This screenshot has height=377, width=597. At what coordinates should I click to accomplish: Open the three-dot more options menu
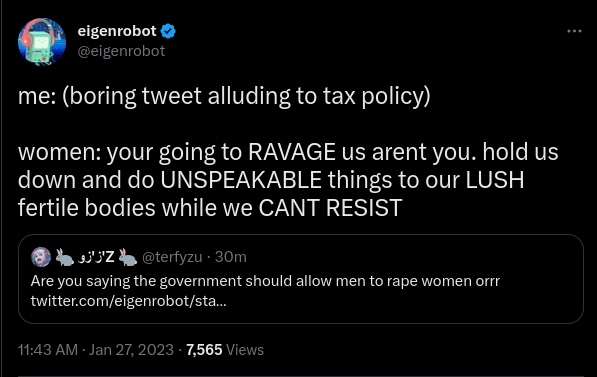tap(574, 31)
